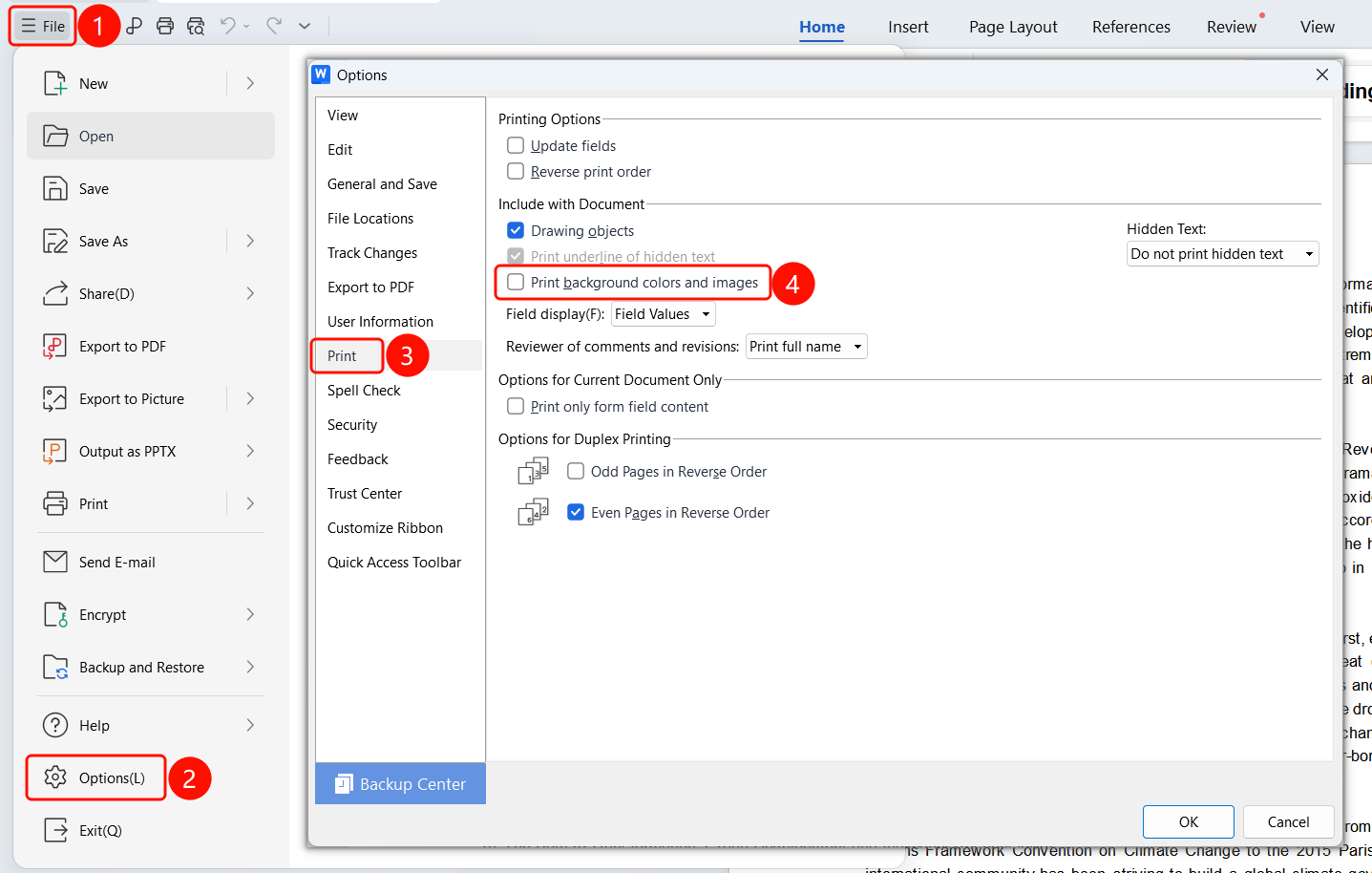
Task: Enable Print only form field content
Action: [516, 406]
